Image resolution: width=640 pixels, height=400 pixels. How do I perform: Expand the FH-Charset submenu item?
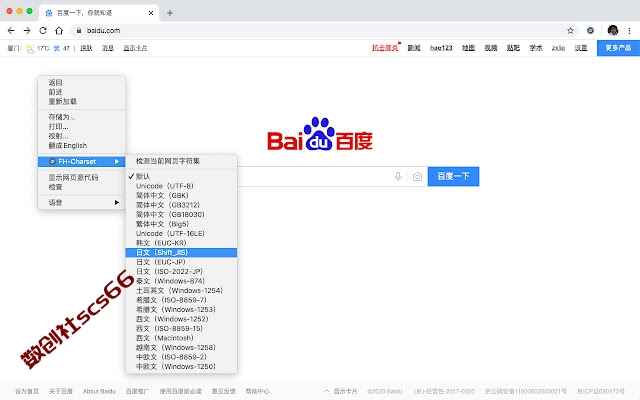(81, 162)
